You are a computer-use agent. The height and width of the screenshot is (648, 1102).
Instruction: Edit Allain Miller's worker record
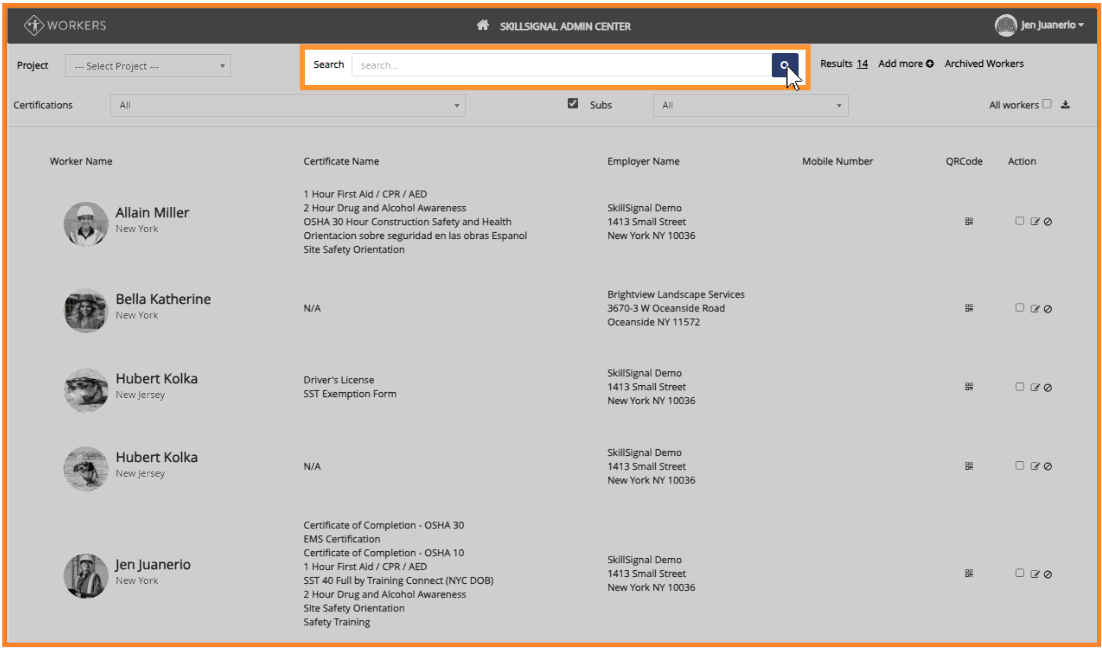click(x=1035, y=221)
